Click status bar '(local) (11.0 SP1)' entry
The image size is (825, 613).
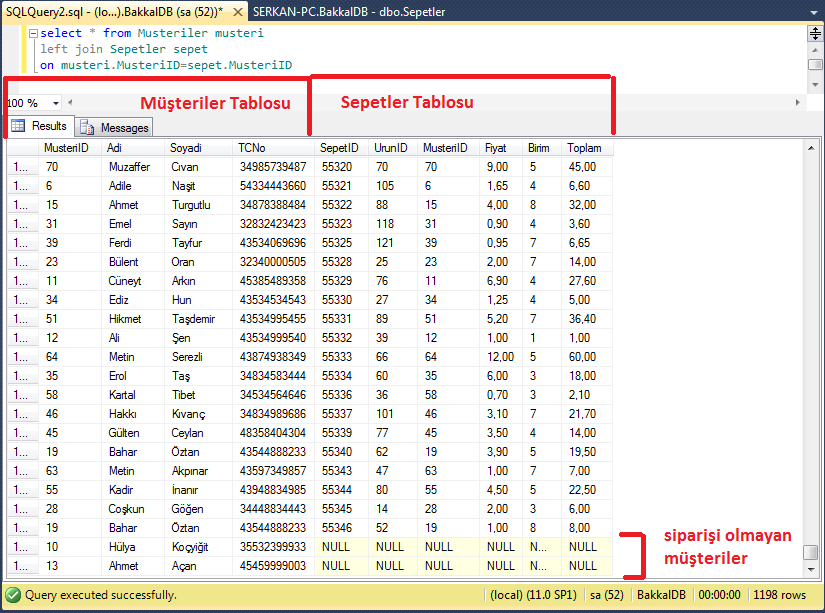coord(533,595)
